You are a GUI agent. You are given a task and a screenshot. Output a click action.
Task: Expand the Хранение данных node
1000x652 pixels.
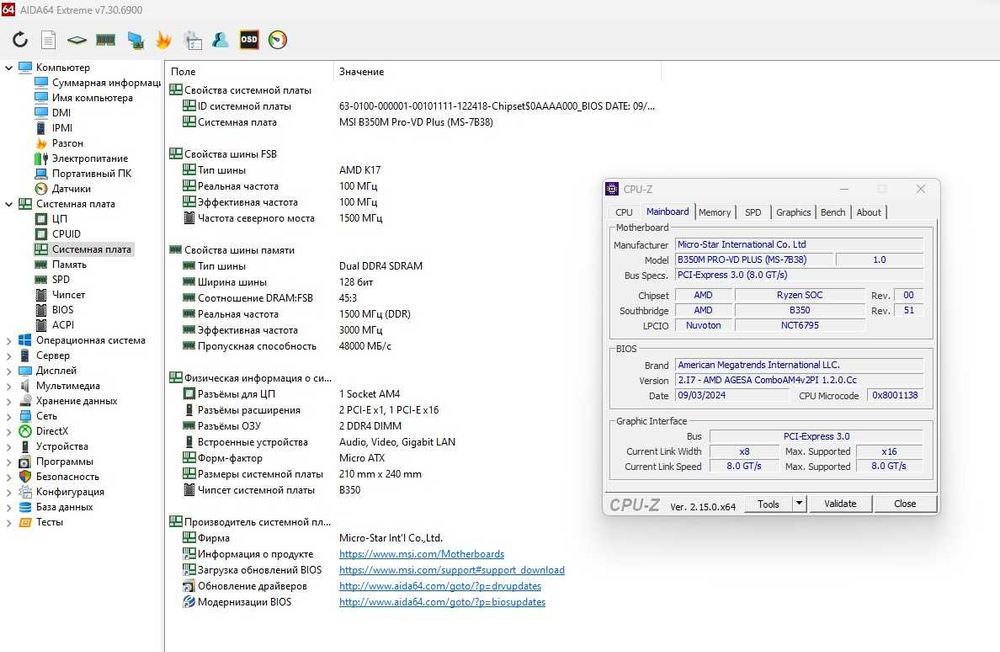[x=9, y=401]
